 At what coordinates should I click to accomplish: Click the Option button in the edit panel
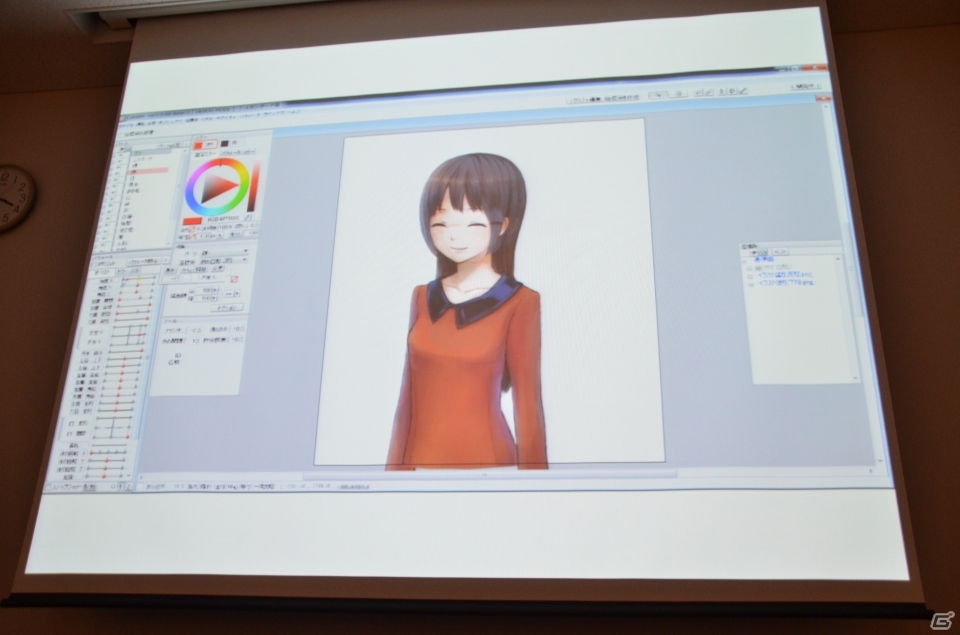tap(226, 307)
